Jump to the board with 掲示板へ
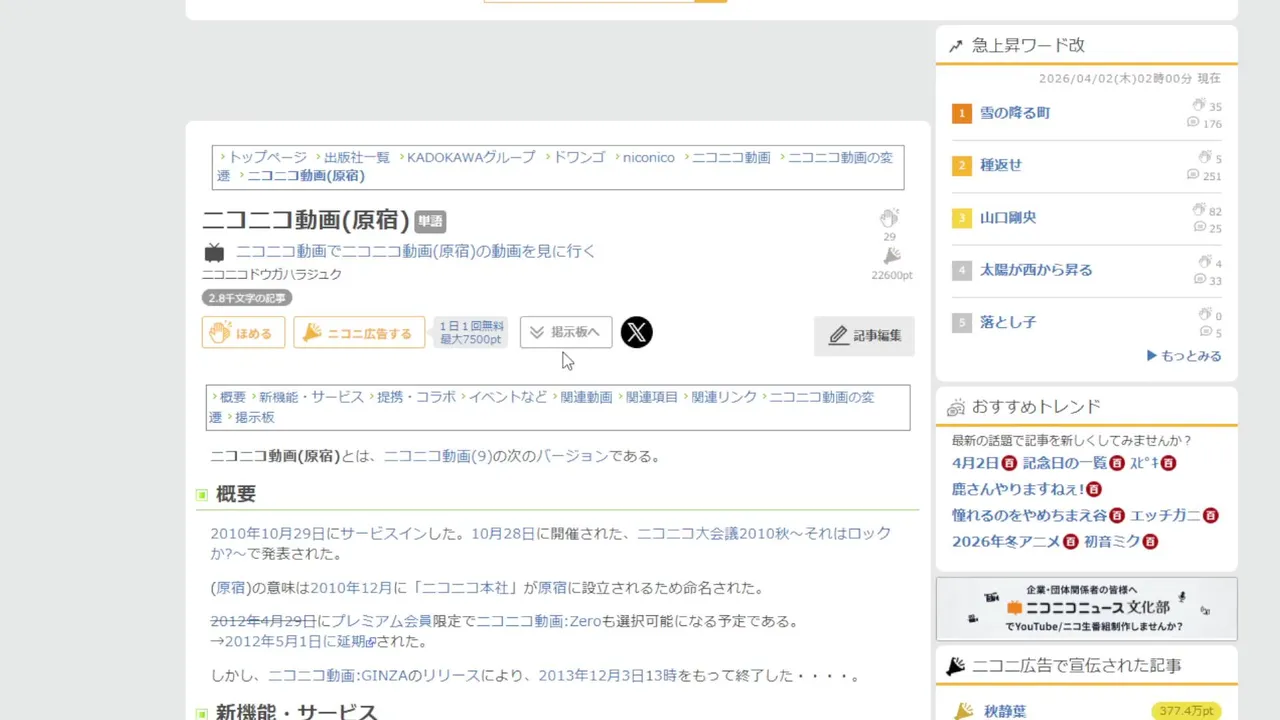This screenshot has width=1280, height=720. tap(566, 332)
